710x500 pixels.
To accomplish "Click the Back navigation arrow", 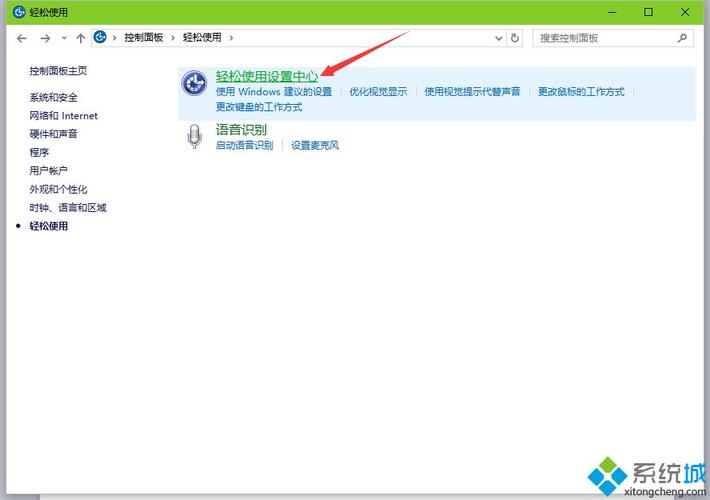I will tap(22, 38).
